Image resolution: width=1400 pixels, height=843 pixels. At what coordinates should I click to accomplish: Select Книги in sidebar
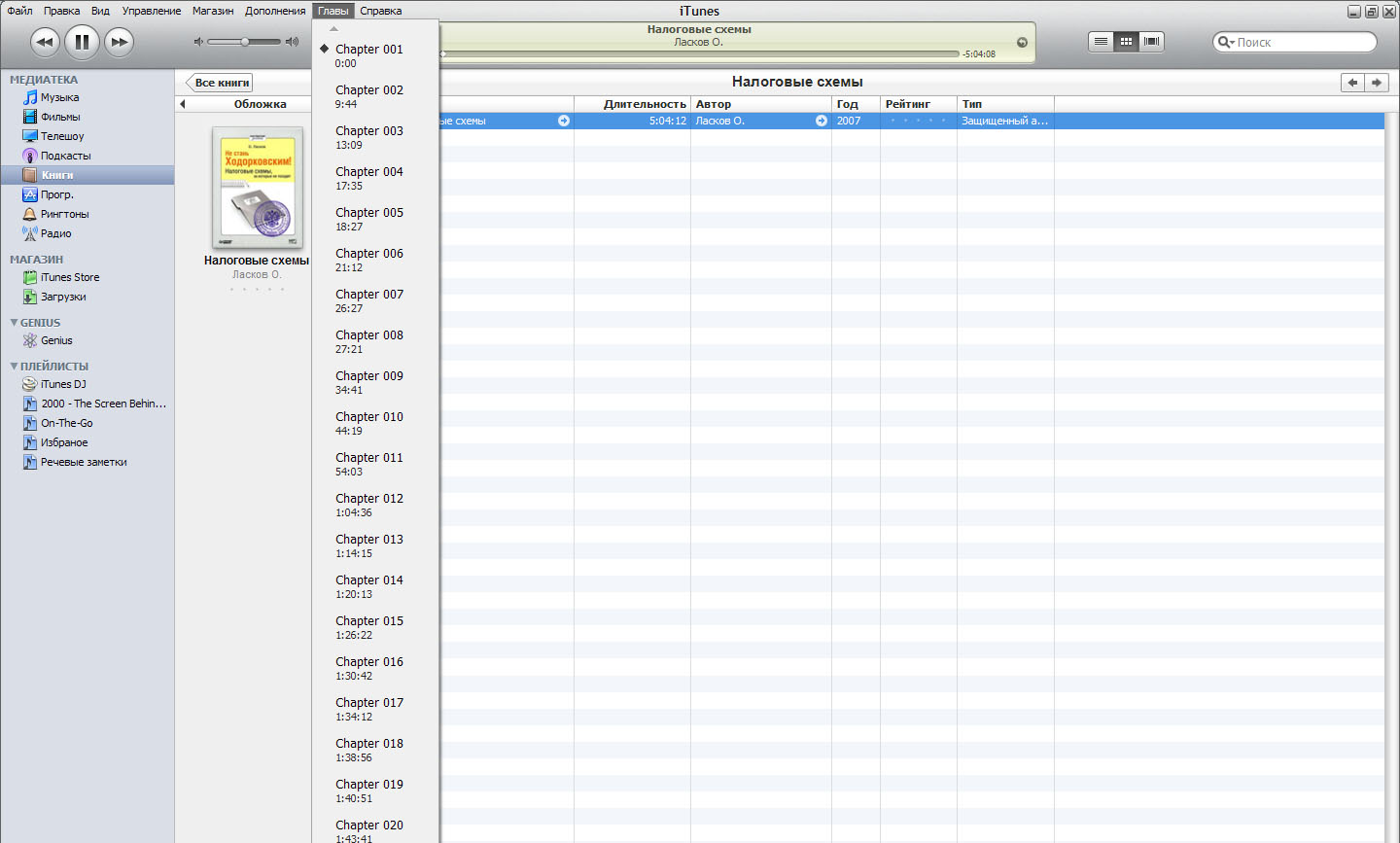(87, 175)
